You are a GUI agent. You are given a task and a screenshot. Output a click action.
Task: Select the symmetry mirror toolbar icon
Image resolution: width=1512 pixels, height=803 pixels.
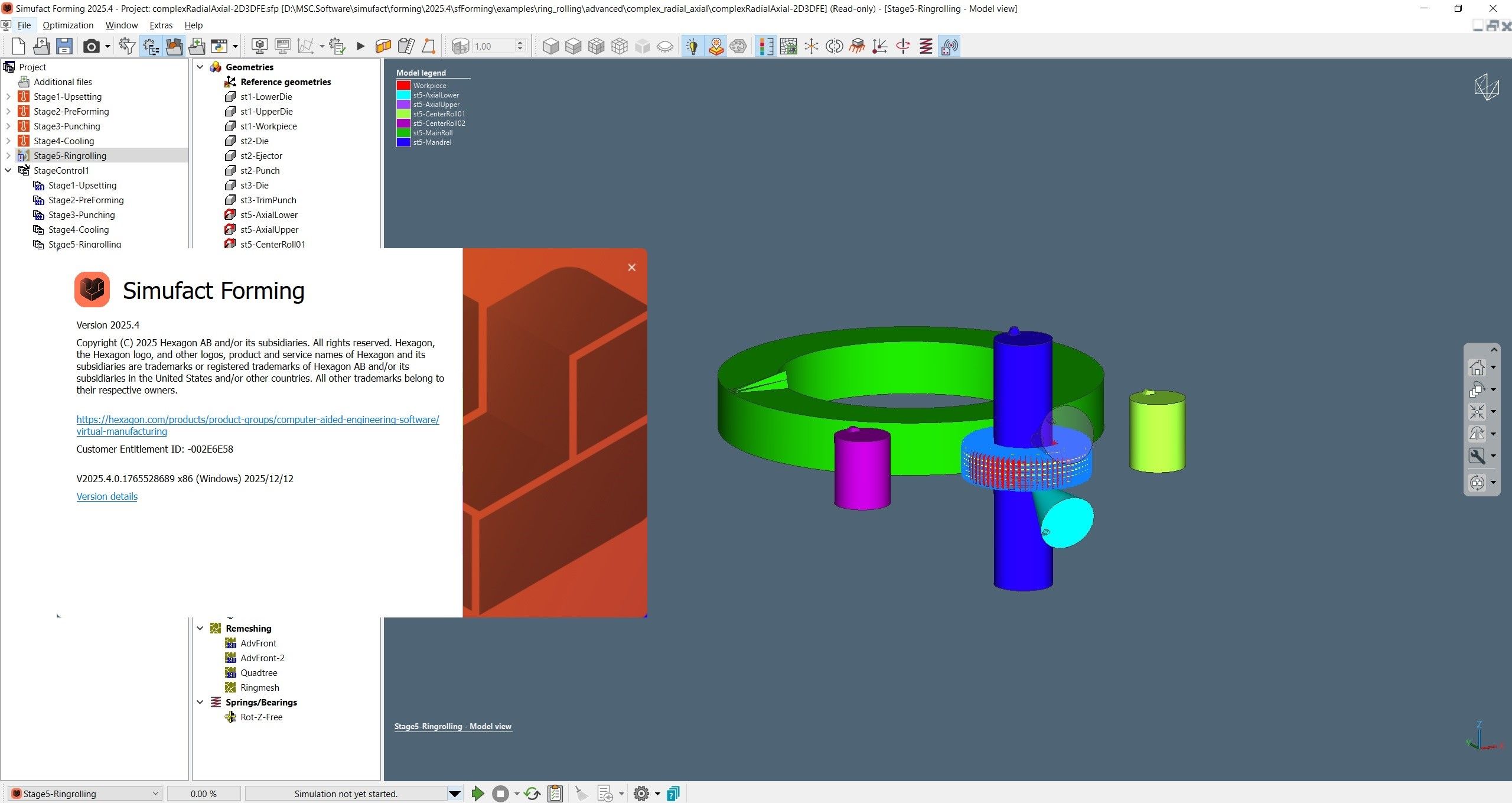tap(834, 45)
